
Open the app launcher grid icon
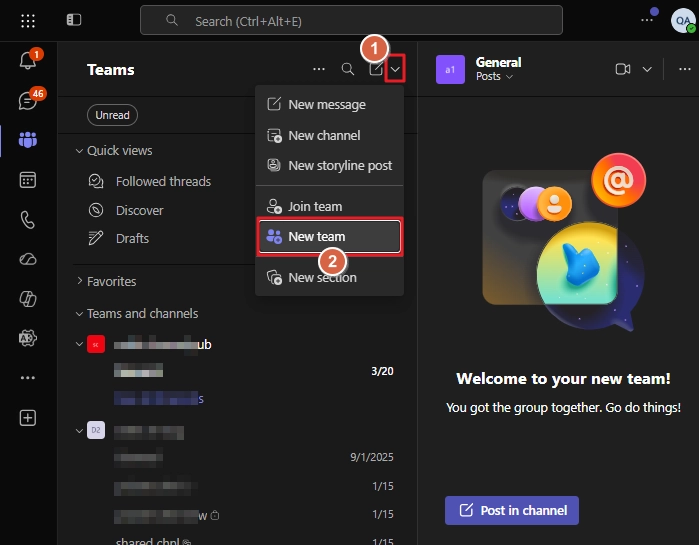tap(28, 20)
